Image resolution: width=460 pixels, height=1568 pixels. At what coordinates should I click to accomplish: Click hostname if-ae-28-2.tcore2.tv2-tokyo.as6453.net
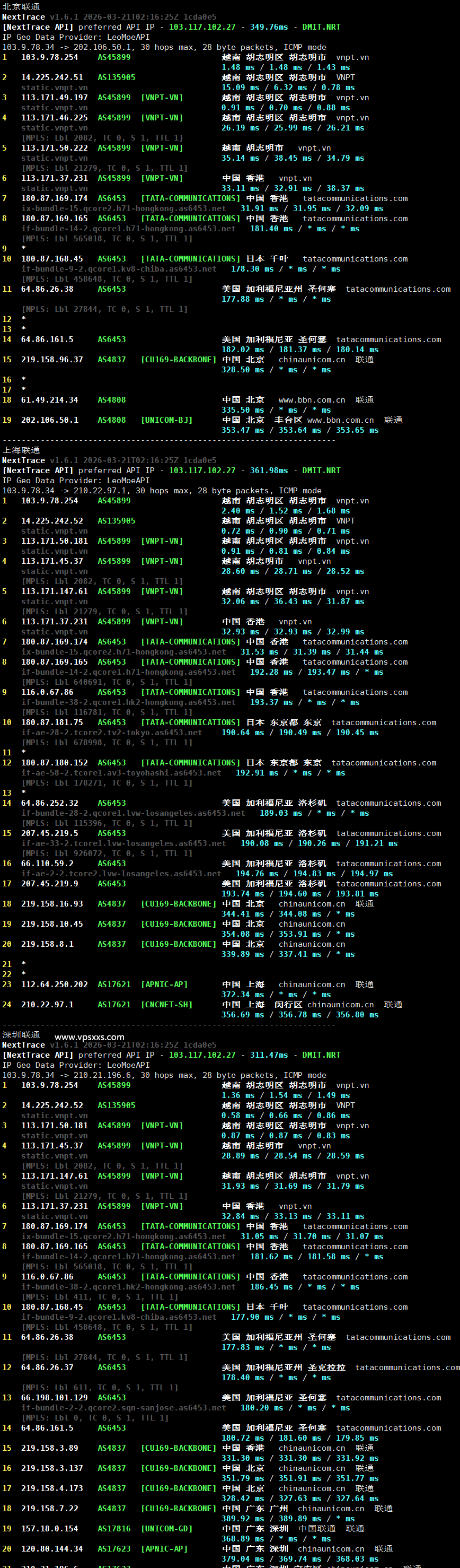(x=112, y=733)
